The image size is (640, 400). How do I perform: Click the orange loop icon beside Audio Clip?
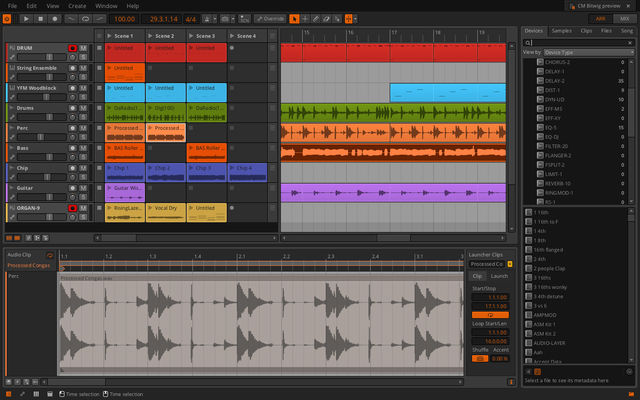click(50, 256)
